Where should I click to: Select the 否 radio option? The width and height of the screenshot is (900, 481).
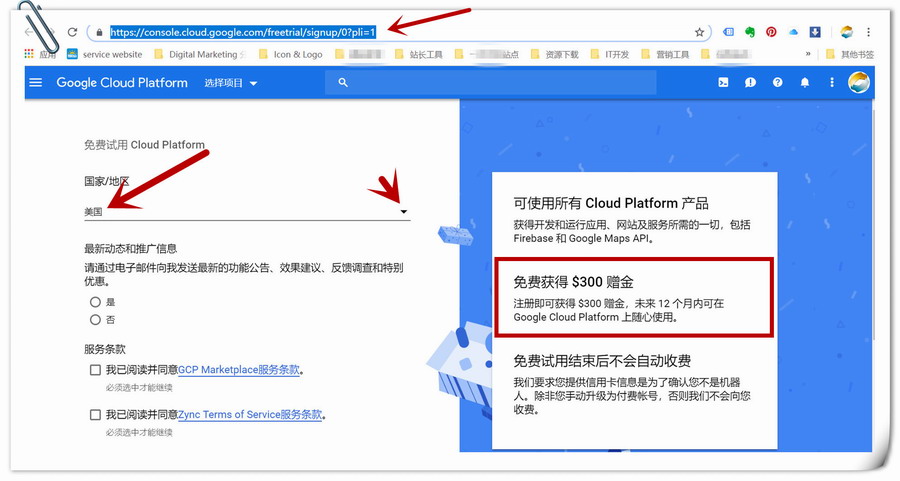(x=95, y=320)
